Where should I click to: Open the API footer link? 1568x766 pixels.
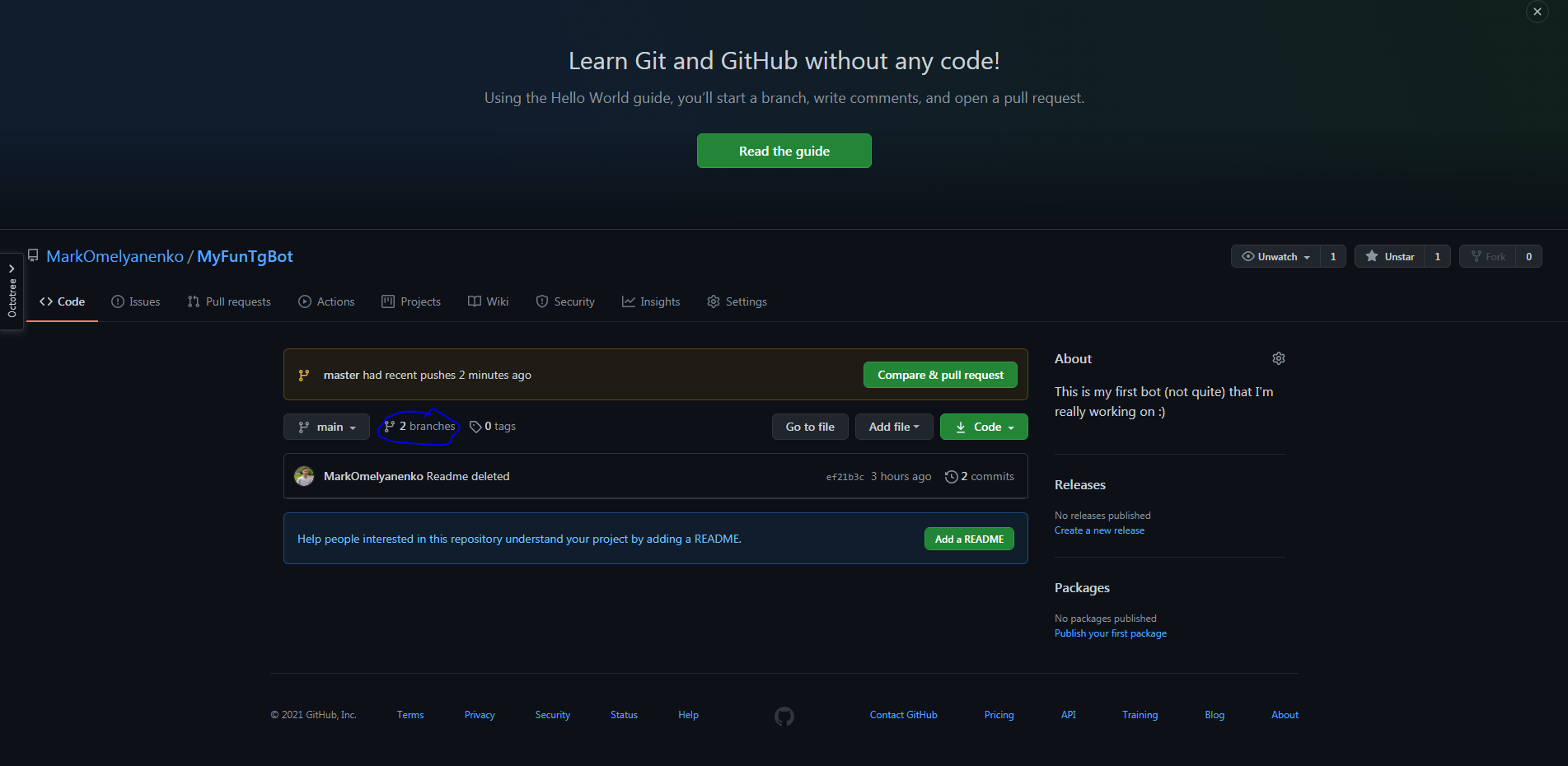[x=1068, y=715]
